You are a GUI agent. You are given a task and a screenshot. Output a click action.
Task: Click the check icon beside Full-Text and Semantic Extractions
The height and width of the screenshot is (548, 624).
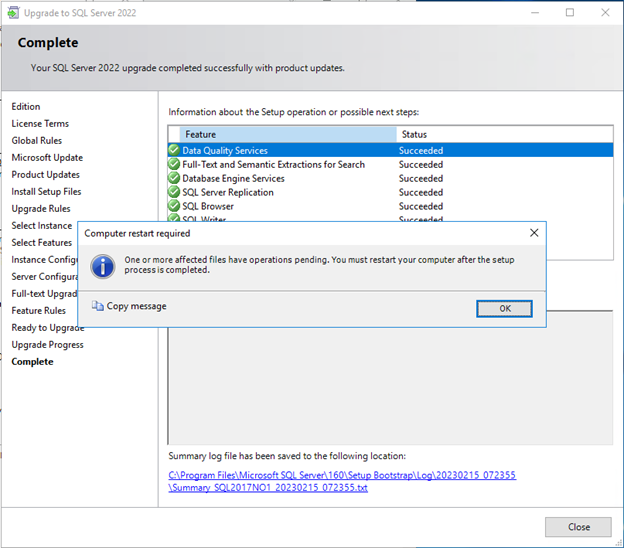pyautogui.click(x=174, y=165)
